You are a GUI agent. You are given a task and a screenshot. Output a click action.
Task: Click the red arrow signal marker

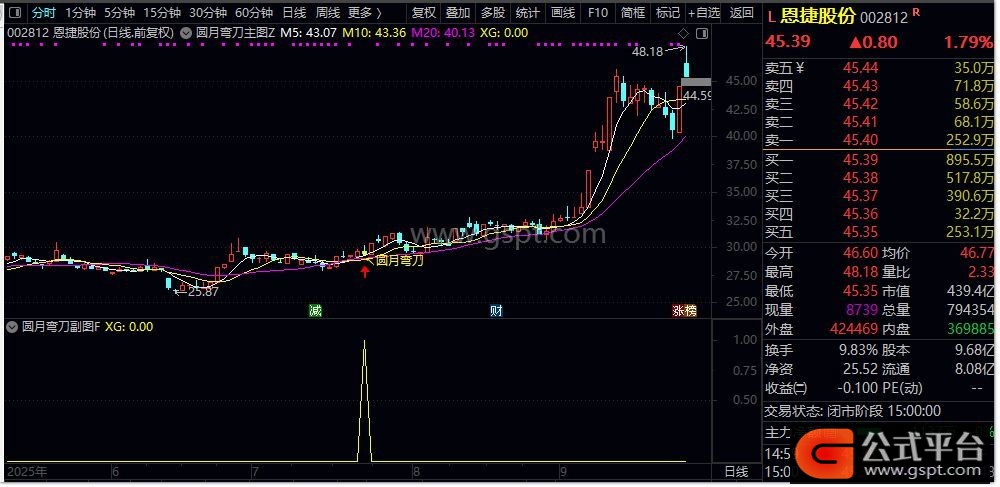pyautogui.click(x=365, y=273)
